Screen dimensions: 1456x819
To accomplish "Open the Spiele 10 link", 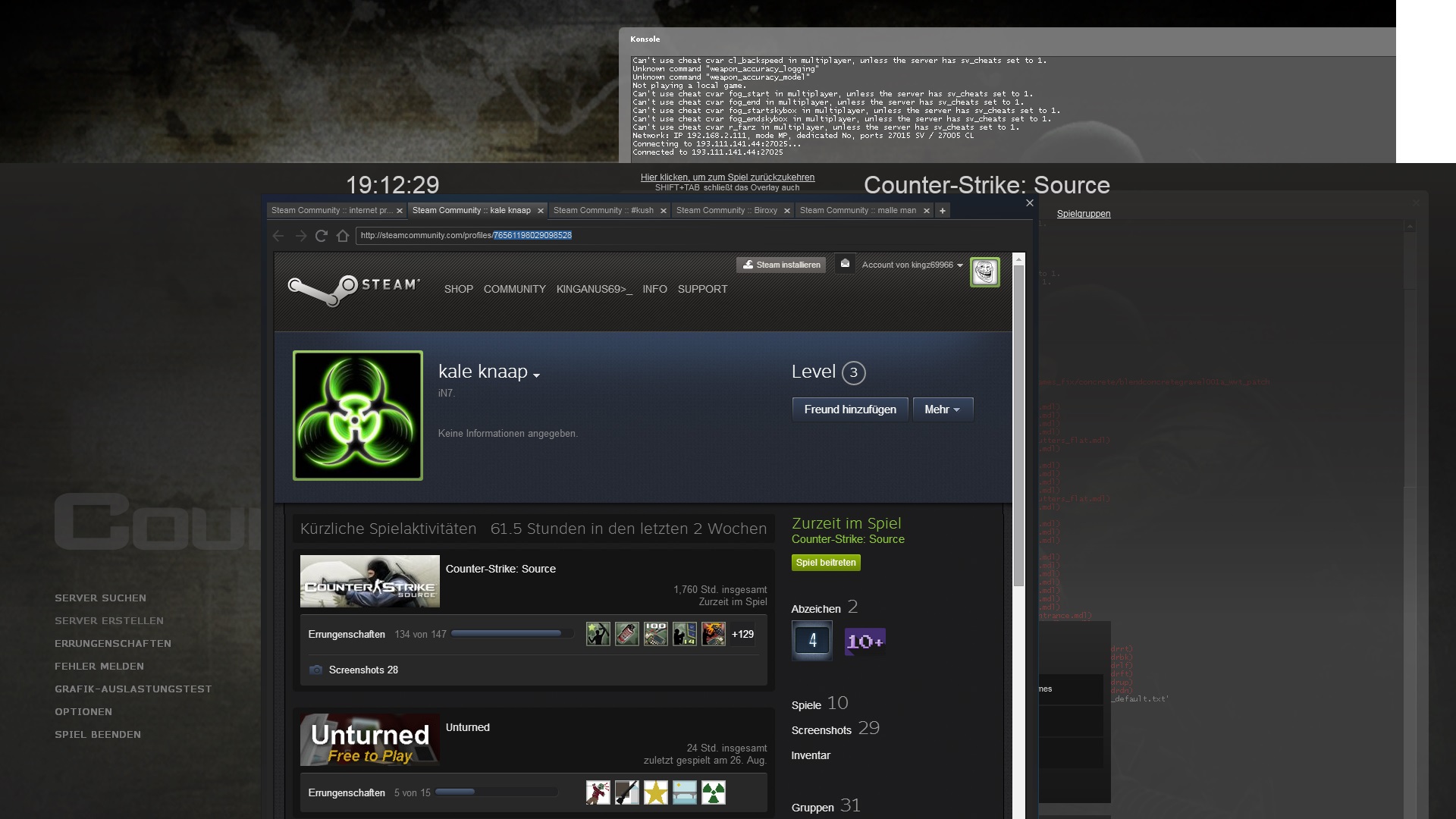I will tap(820, 704).
